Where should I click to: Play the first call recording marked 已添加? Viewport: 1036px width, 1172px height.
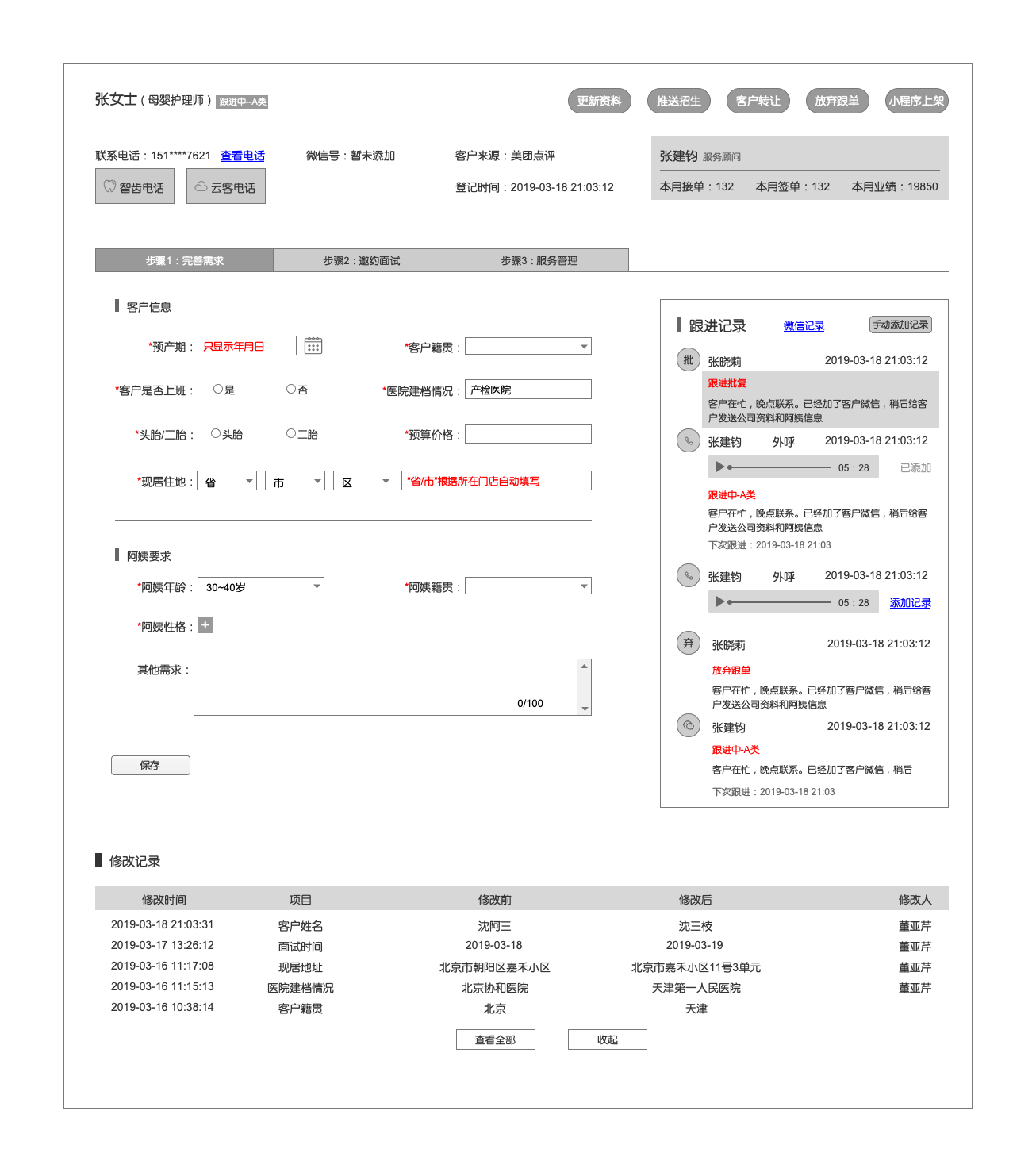pos(719,467)
